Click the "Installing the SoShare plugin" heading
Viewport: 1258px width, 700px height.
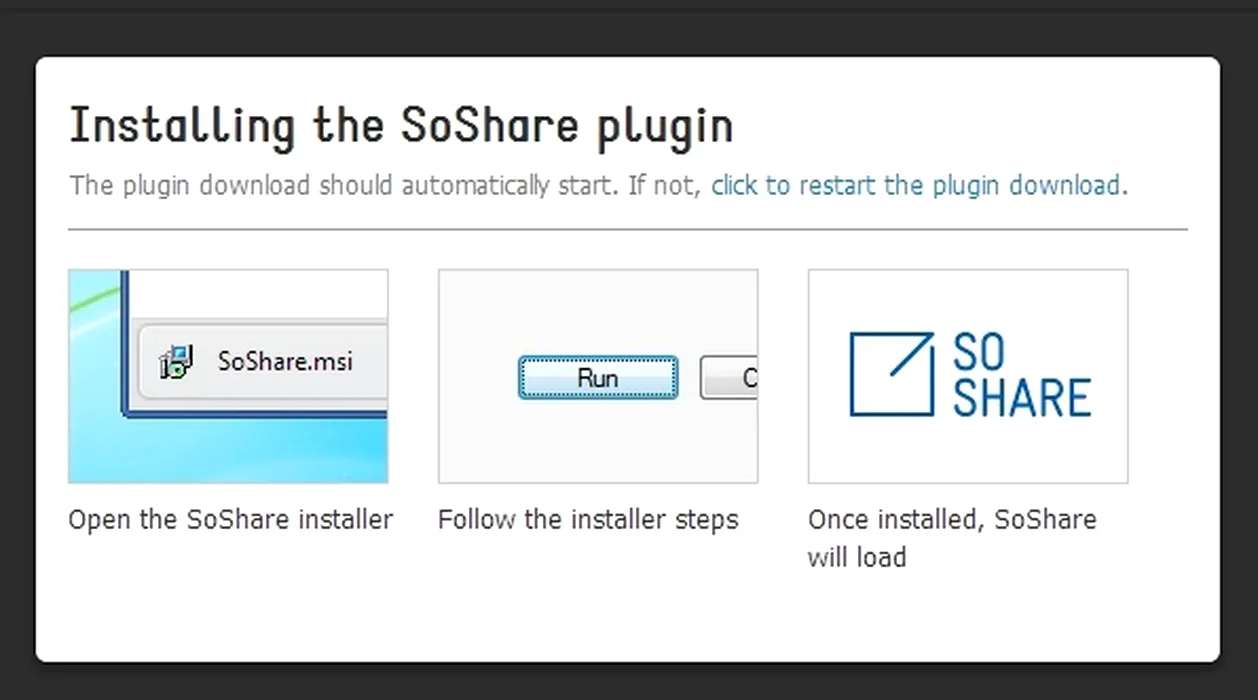[401, 127]
